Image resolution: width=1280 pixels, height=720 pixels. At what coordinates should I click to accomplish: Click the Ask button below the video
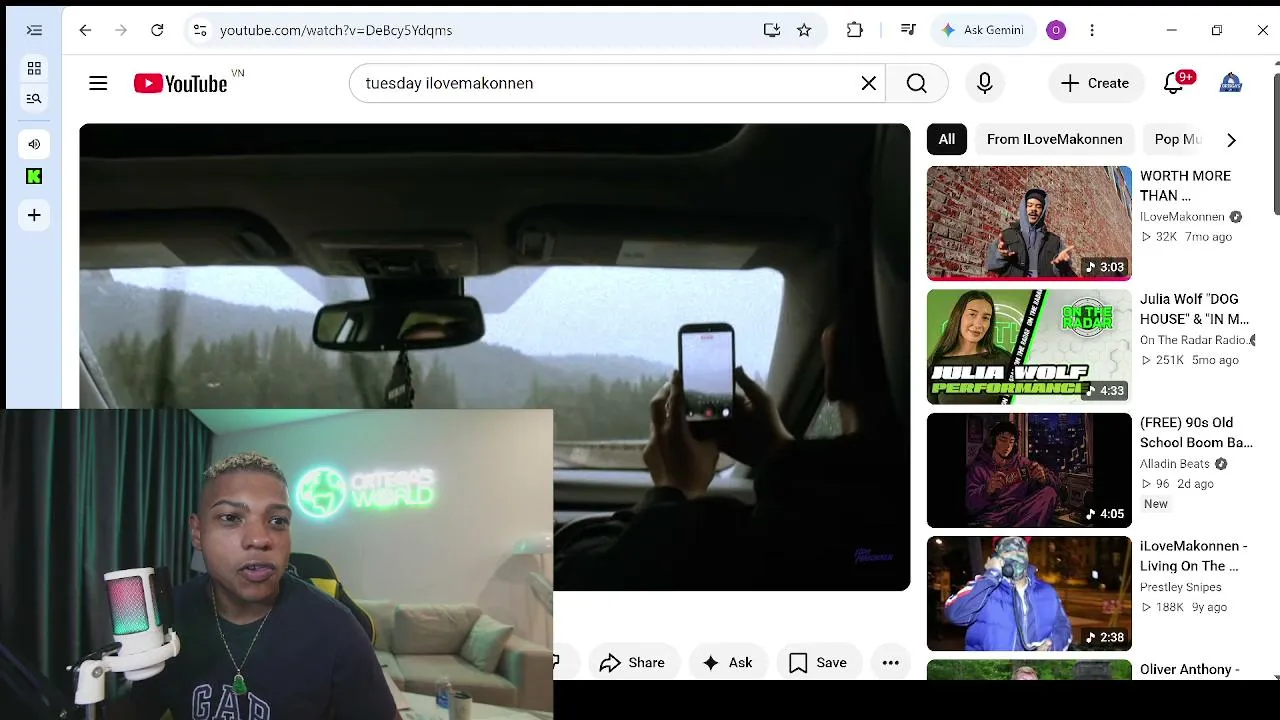click(x=727, y=662)
